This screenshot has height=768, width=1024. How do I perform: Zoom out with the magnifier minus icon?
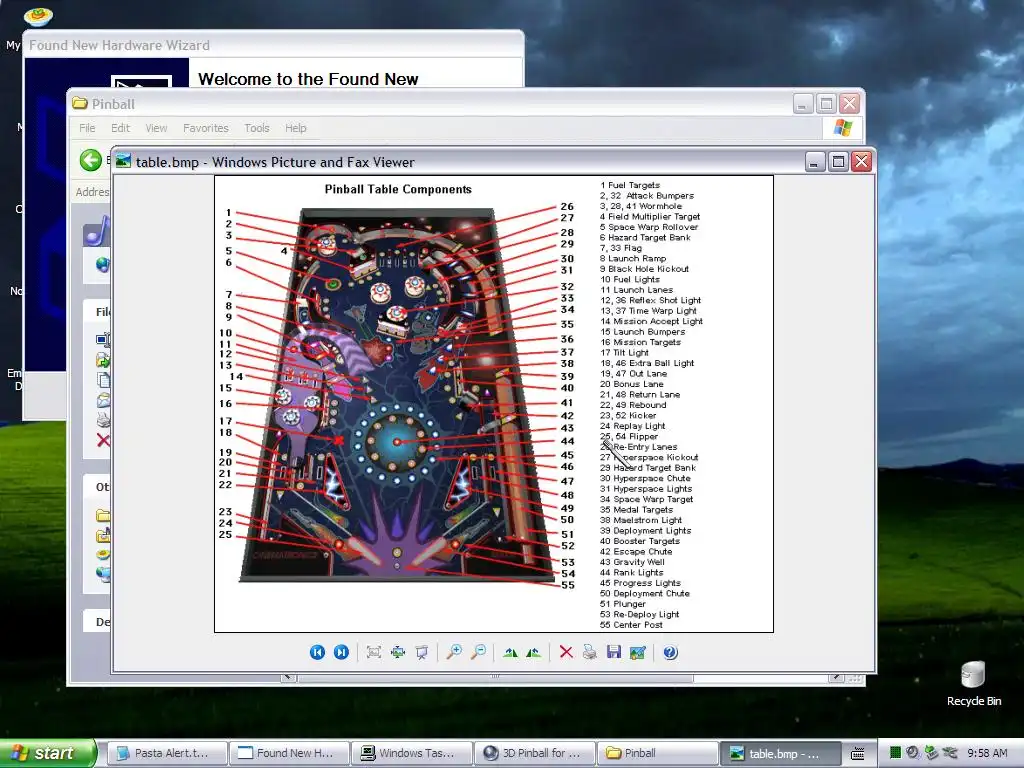coord(479,652)
